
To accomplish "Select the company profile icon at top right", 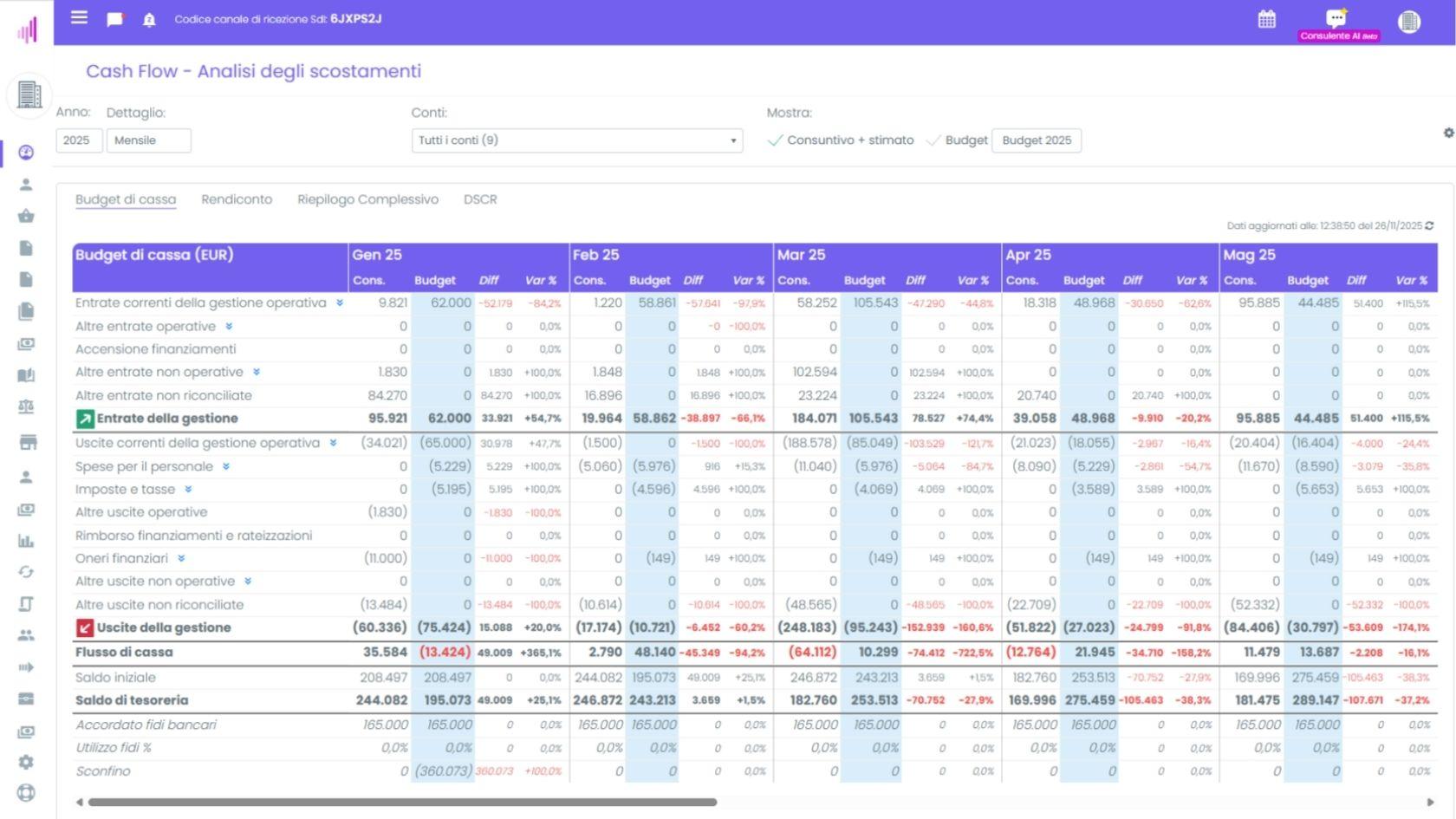I will (x=1409, y=21).
